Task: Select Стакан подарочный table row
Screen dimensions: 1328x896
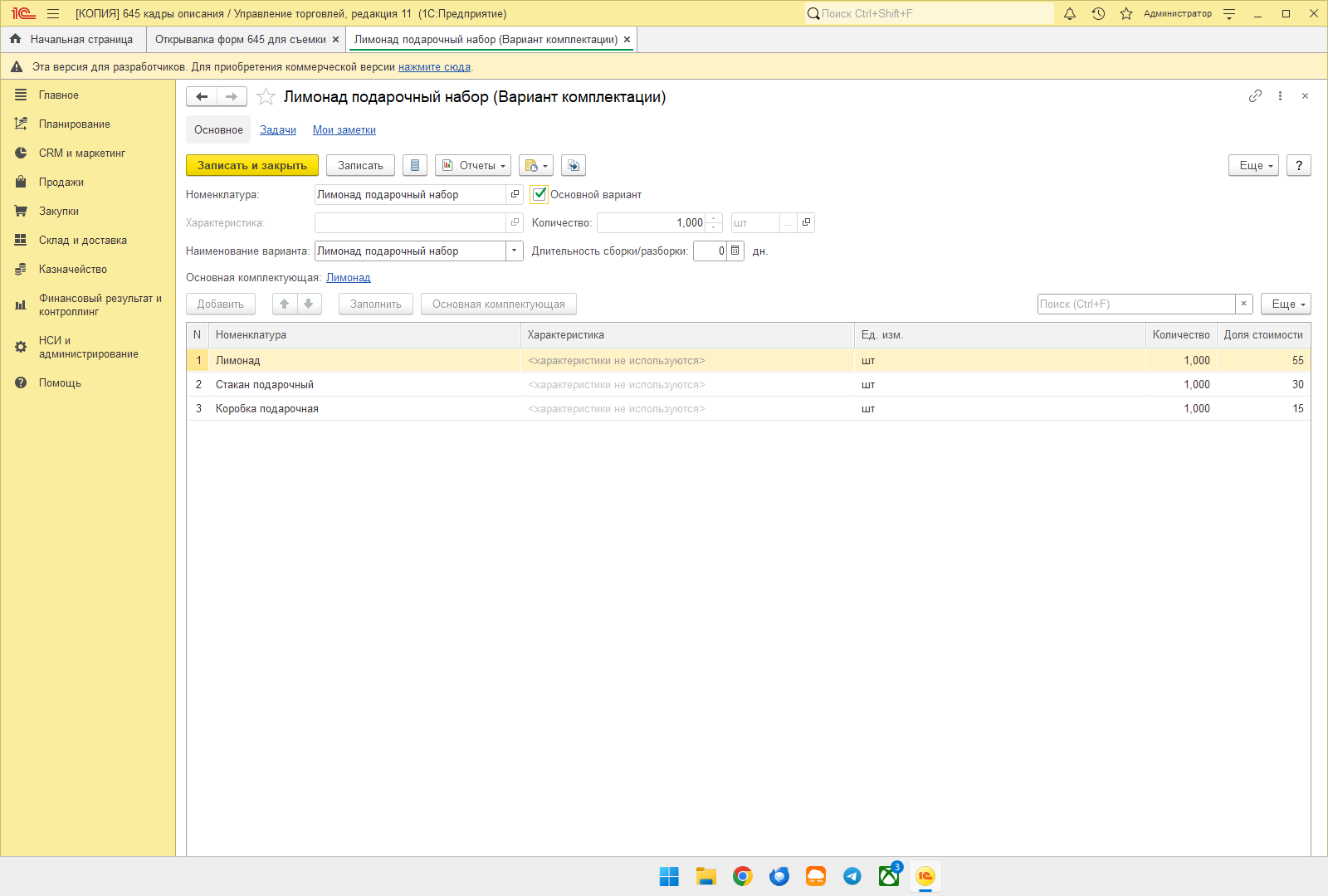Action: (749, 385)
